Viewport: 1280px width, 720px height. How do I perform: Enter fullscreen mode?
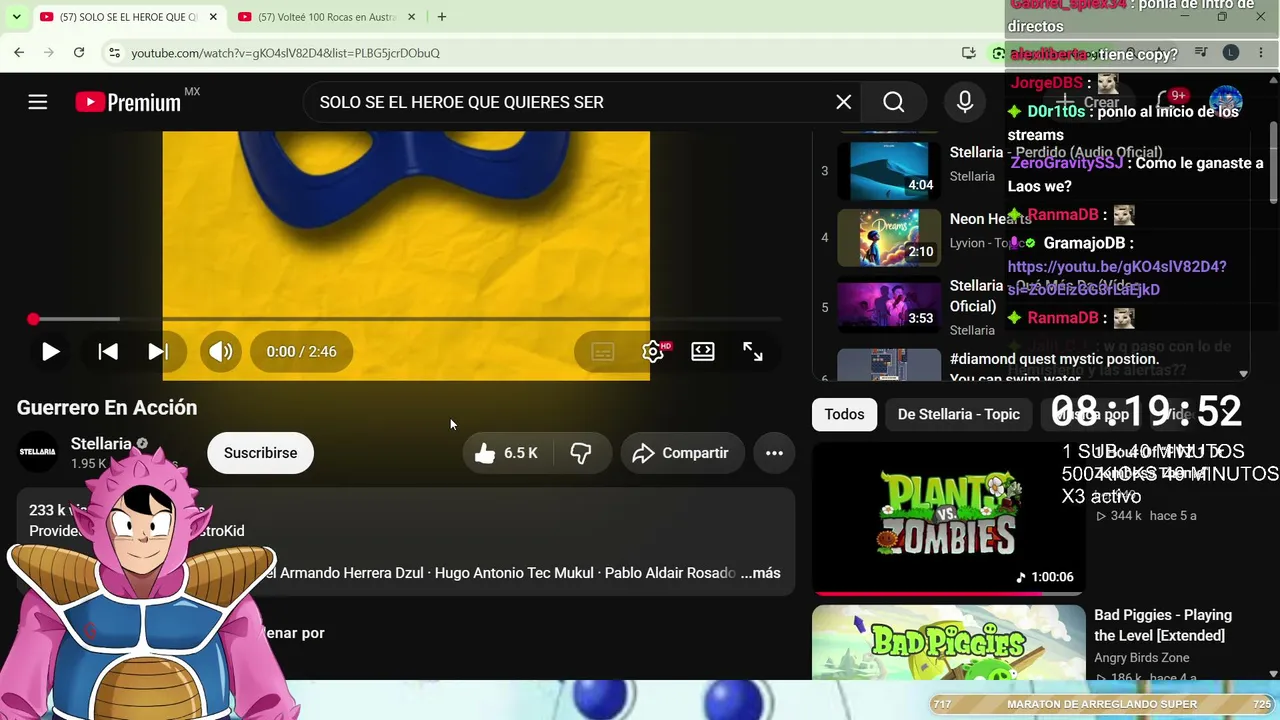pyautogui.click(x=753, y=351)
